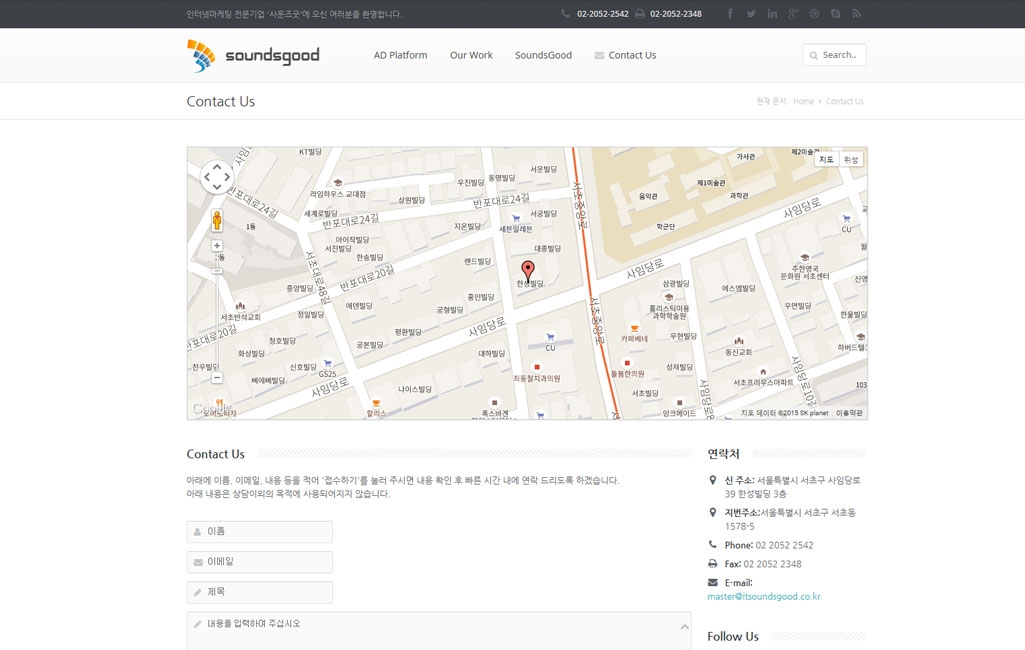This screenshot has width=1025, height=650.
Task: Open the Skype icon in top bar
Action: click(x=835, y=14)
